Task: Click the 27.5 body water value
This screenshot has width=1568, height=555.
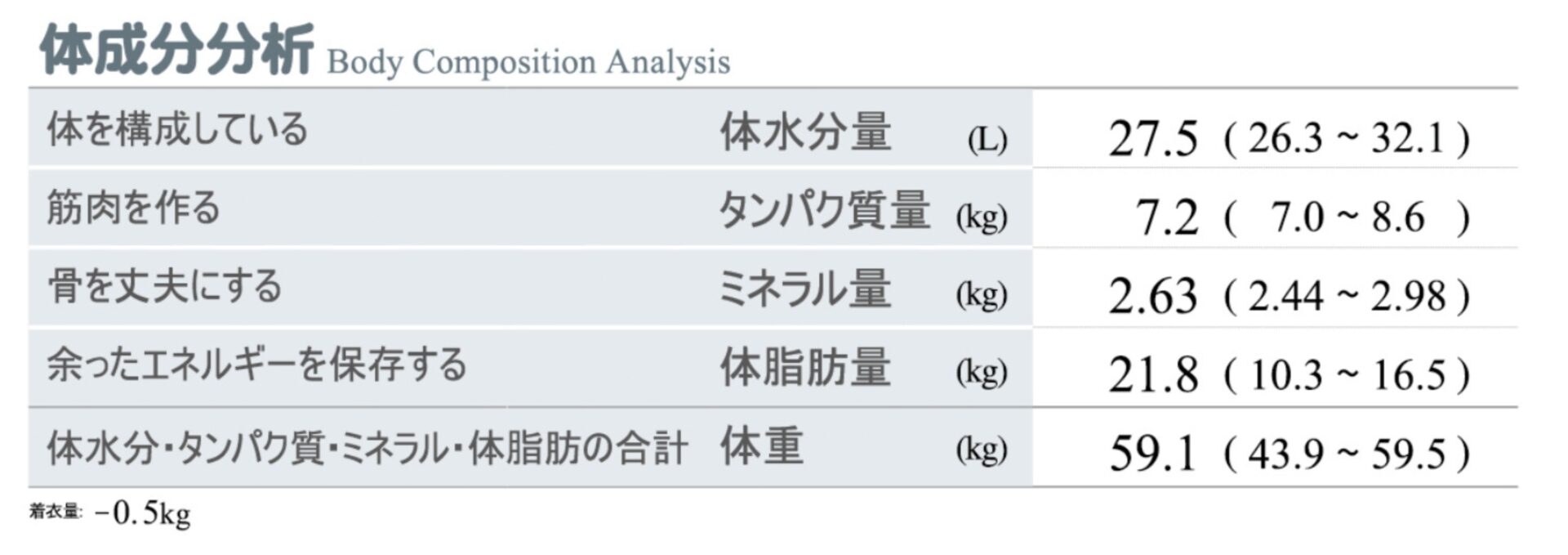Action: 1153,138
